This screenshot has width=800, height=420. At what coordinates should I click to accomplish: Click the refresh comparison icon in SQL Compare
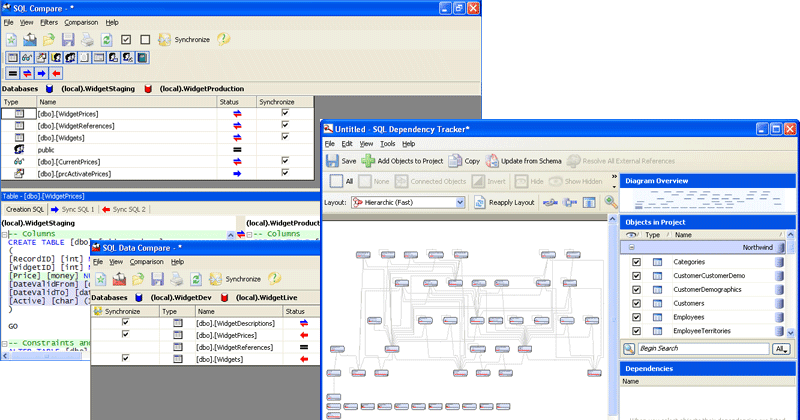106,39
